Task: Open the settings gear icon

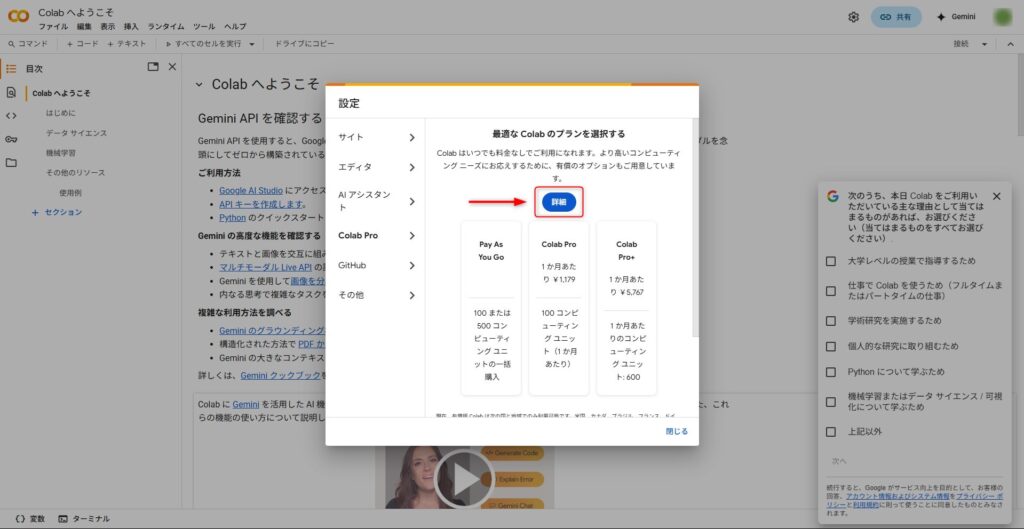Action: 853,17
